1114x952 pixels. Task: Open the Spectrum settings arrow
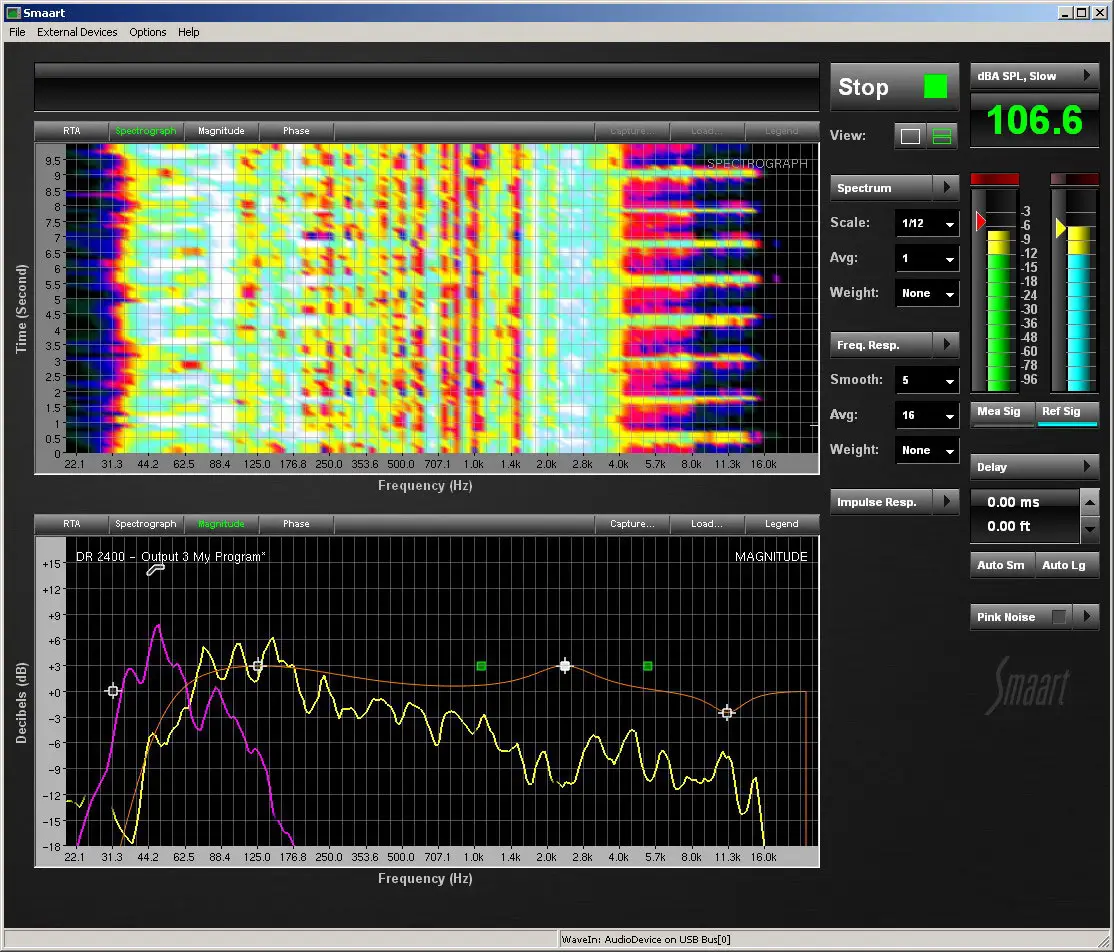946,188
